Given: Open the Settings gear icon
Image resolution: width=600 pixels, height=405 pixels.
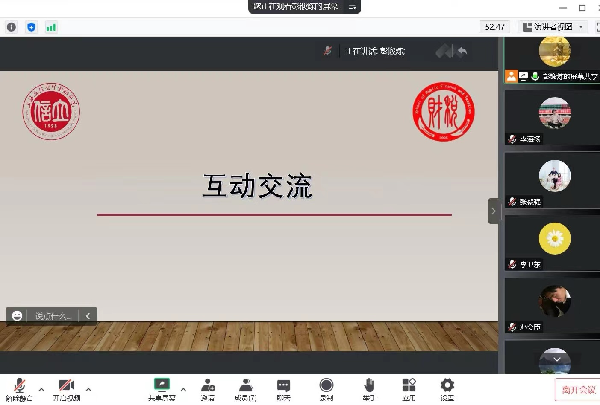Looking at the screenshot, I should click(447, 387).
